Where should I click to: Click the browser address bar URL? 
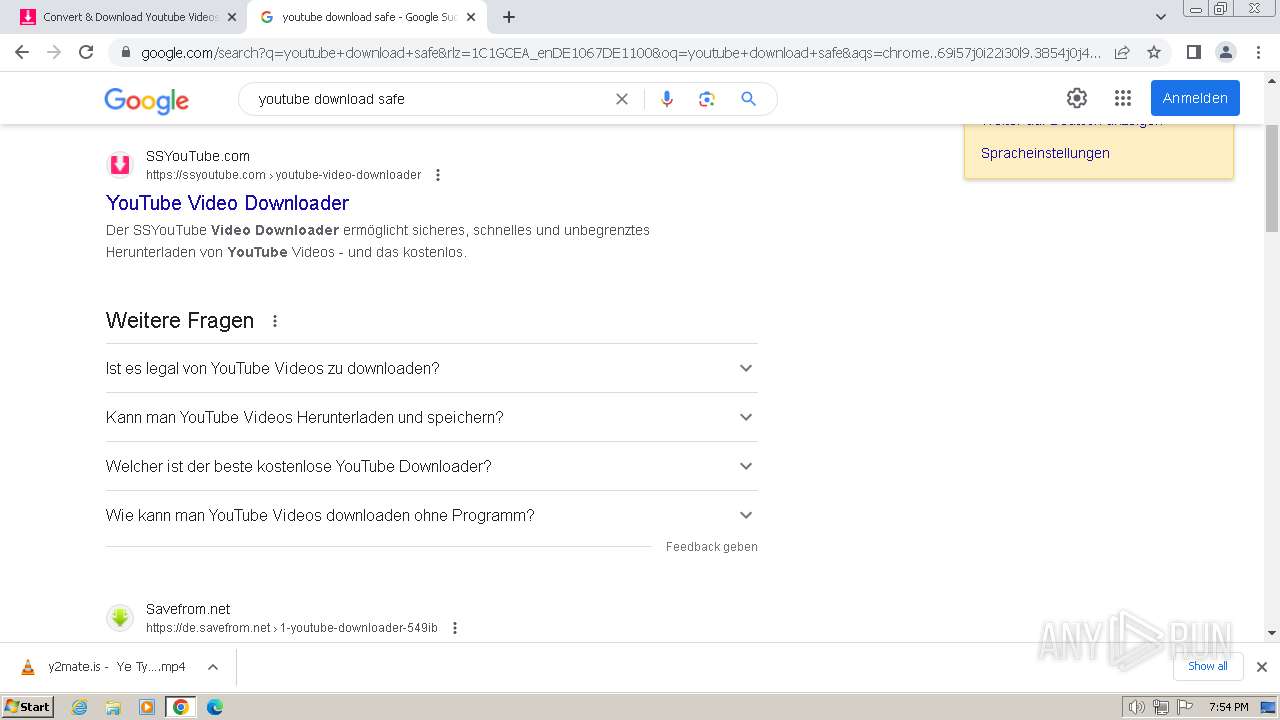point(620,52)
